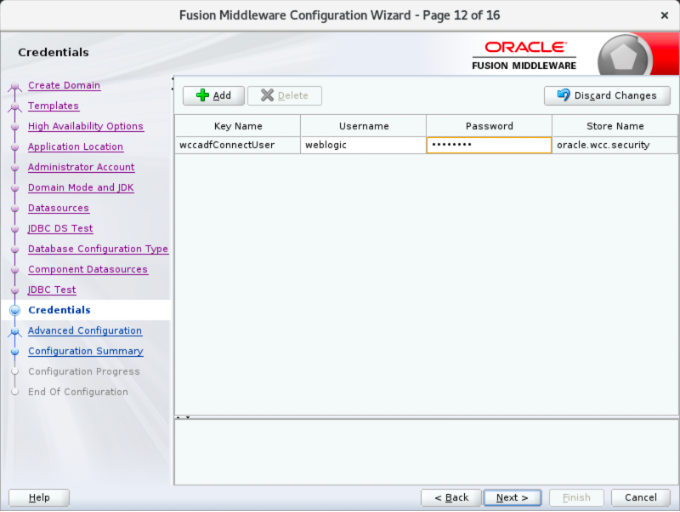Go to Database Configuration Type step
Image resolution: width=680 pixels, height=512 pixels.
[x=98, y=248]
